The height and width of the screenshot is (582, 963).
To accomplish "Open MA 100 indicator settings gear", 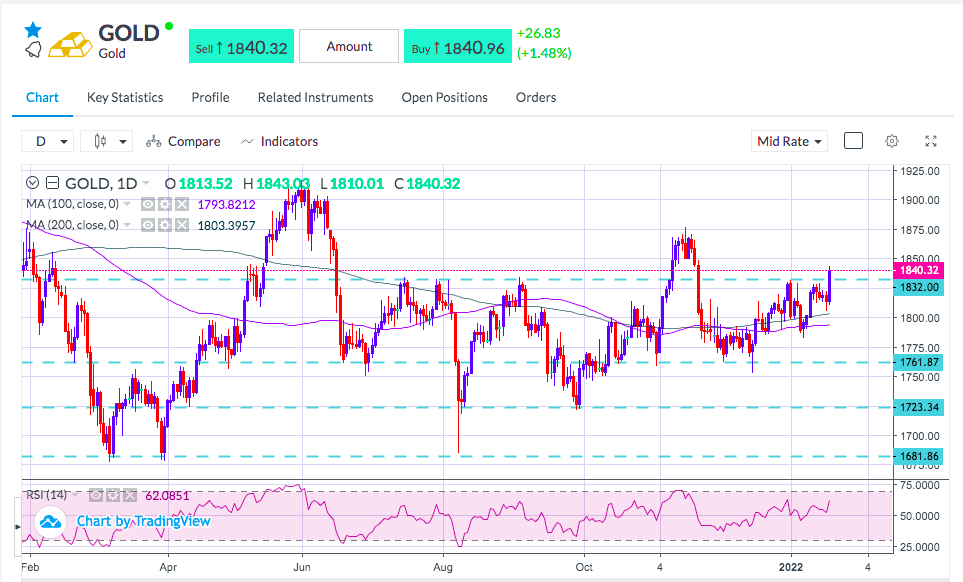I will [x=164, y=204].
